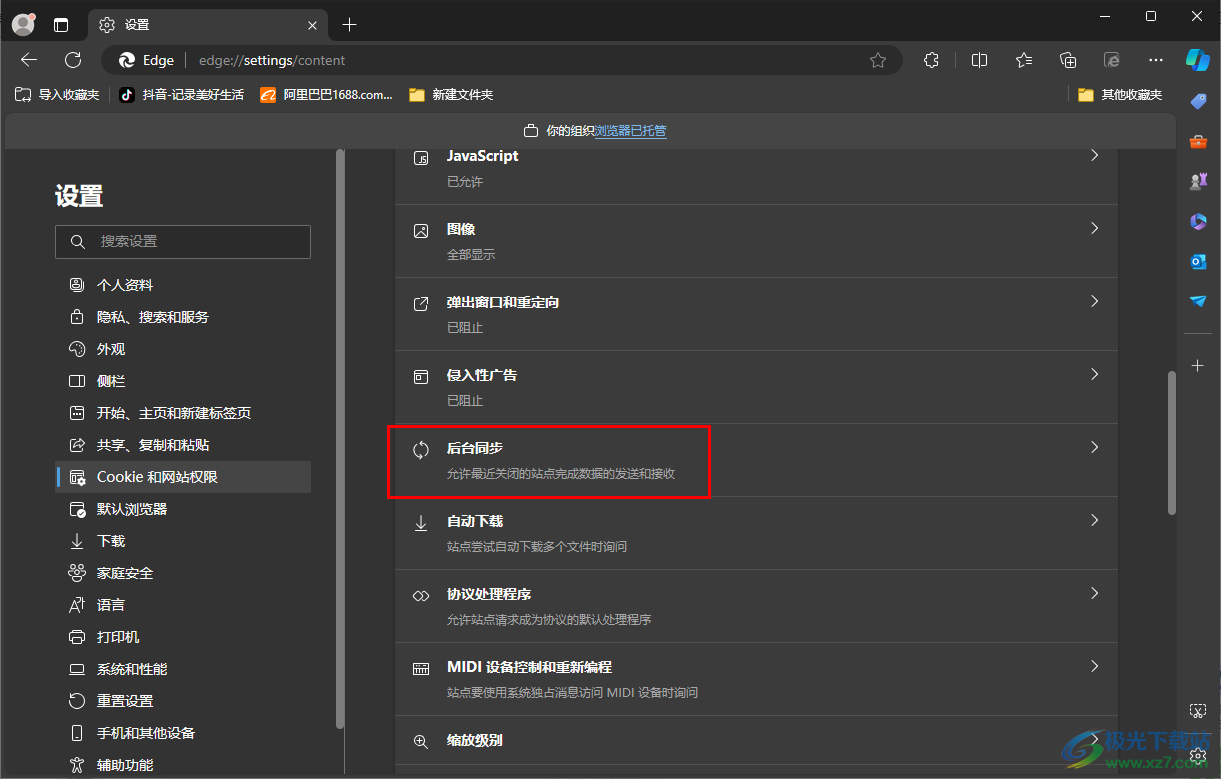Screen dimensions: 1221x779
Task: Open Games chess icon in sidebar
Action: click(1198, 181)
